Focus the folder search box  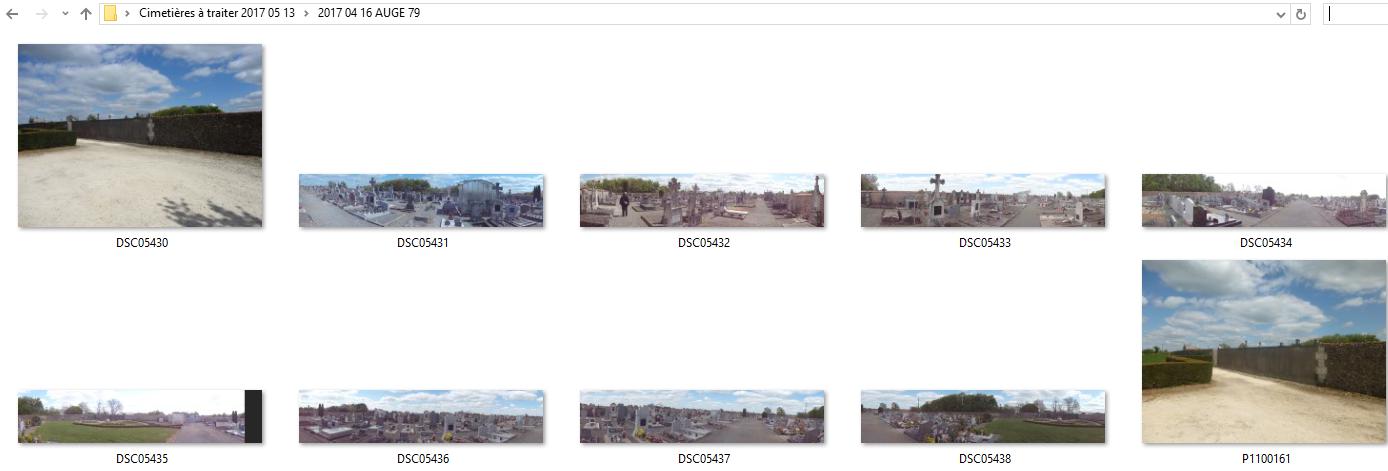(1355, 14)
